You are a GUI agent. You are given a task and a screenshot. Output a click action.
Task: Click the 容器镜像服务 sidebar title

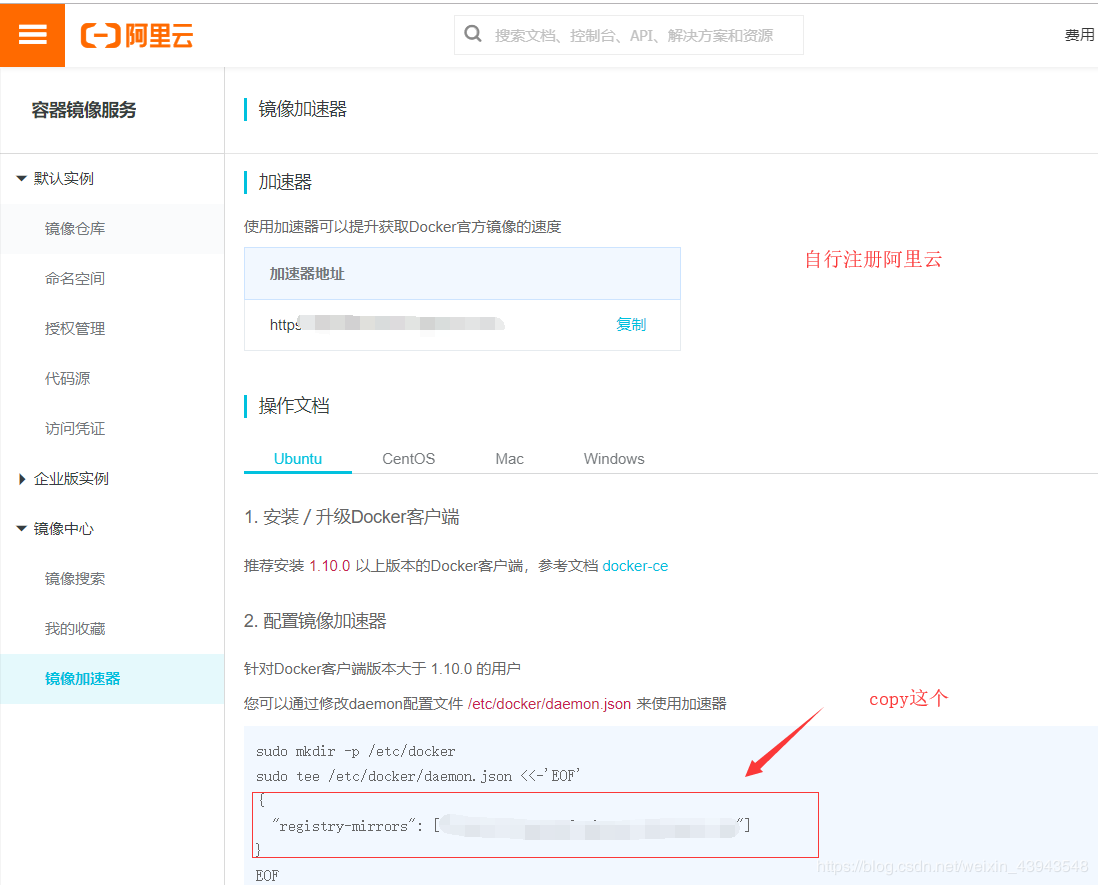pos(84,110)
